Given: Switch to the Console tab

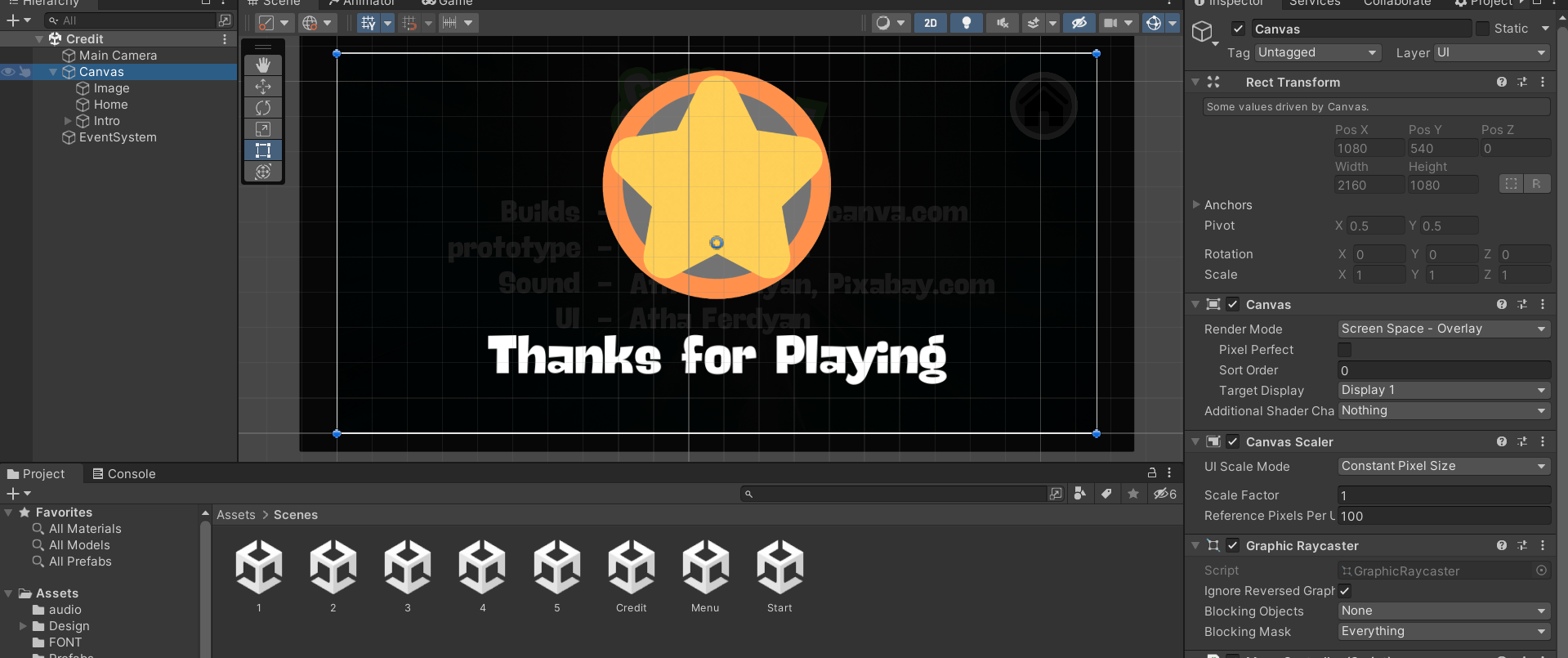Looking at the screenshot, I should coord(124,474).
